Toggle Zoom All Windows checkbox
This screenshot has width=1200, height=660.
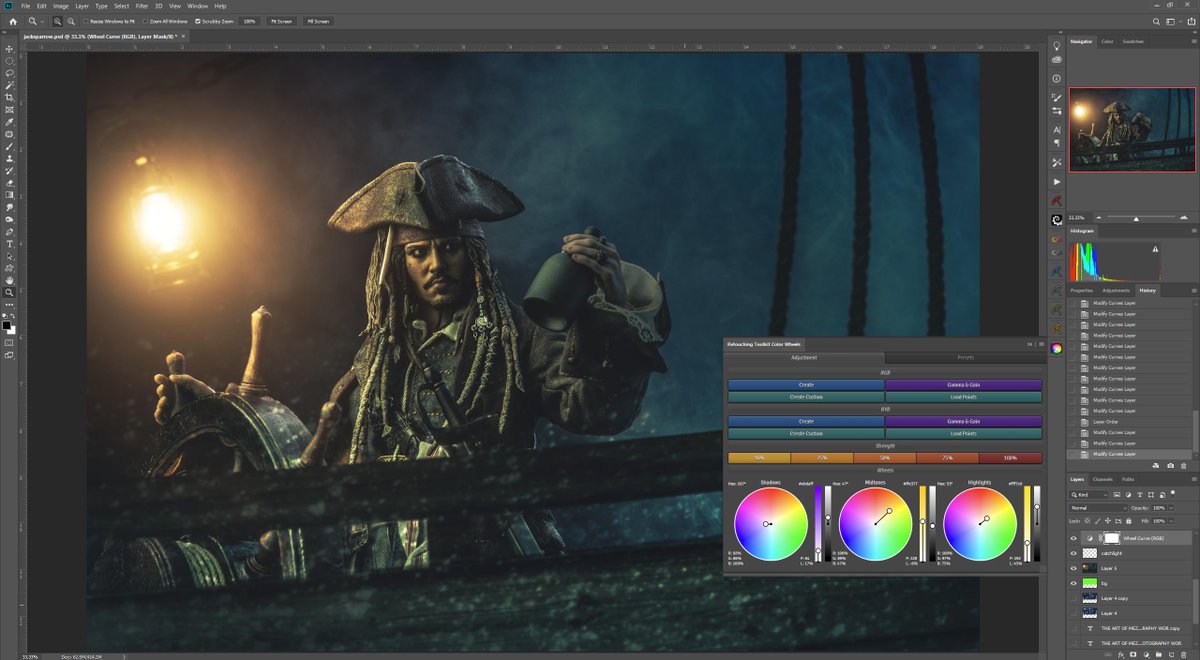click(x=145, y=20)
